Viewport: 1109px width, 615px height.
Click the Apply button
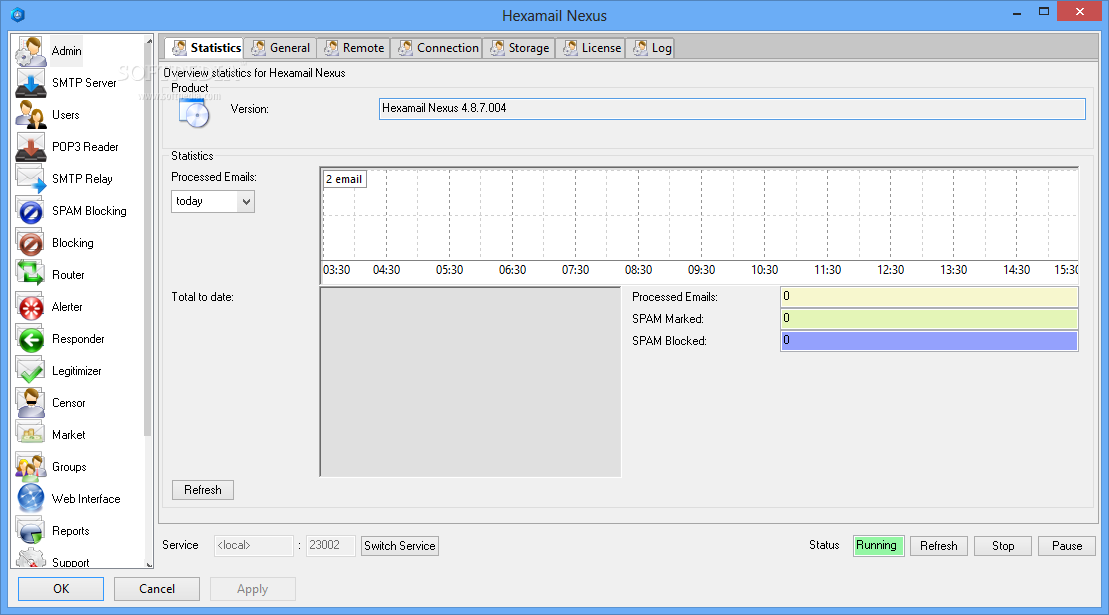(x=252, y=589)
